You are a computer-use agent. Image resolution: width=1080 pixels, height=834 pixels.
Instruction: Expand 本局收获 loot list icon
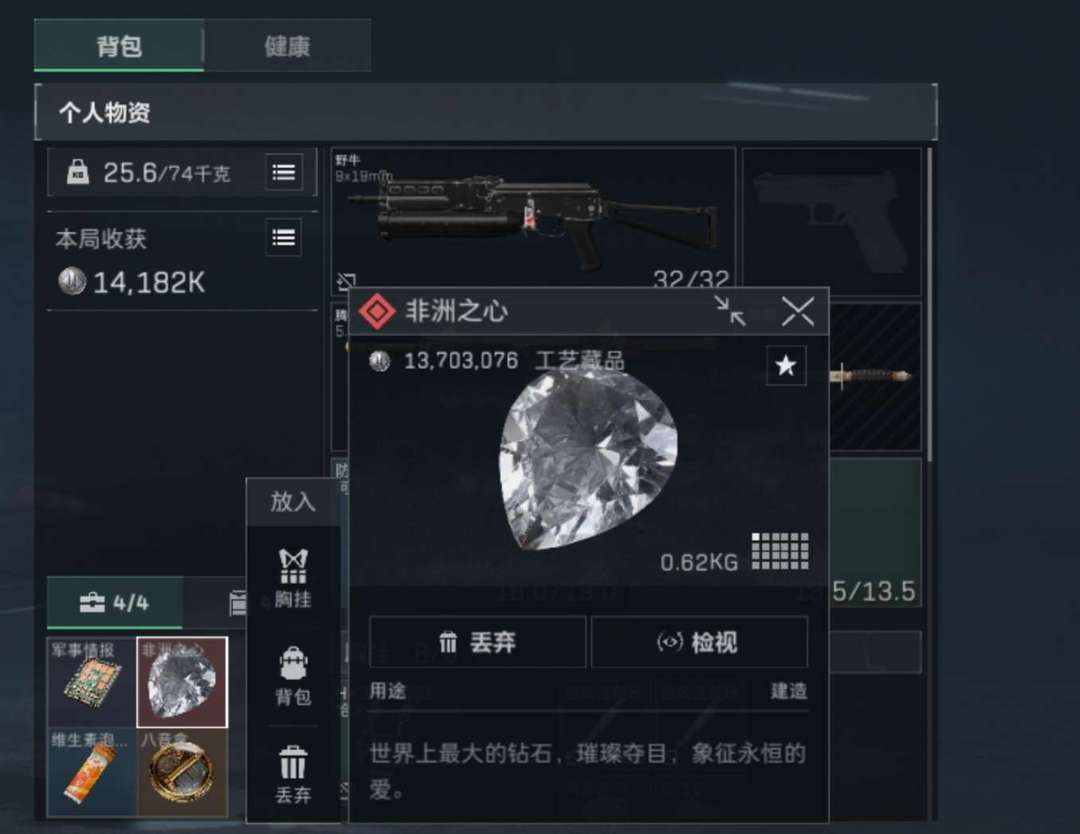click(284, 238)
